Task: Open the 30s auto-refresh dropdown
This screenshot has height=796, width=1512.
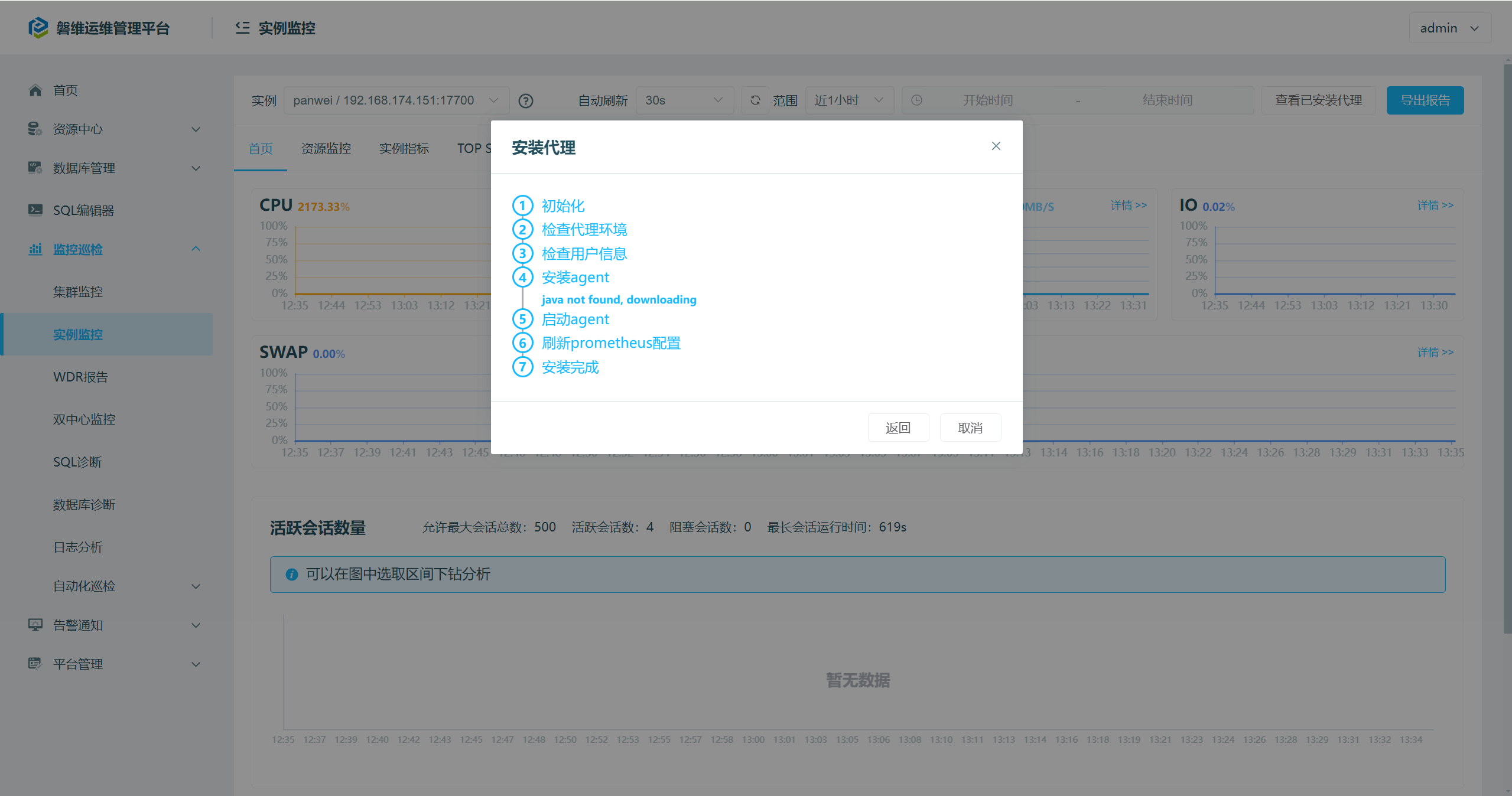Action: (684, 100)
